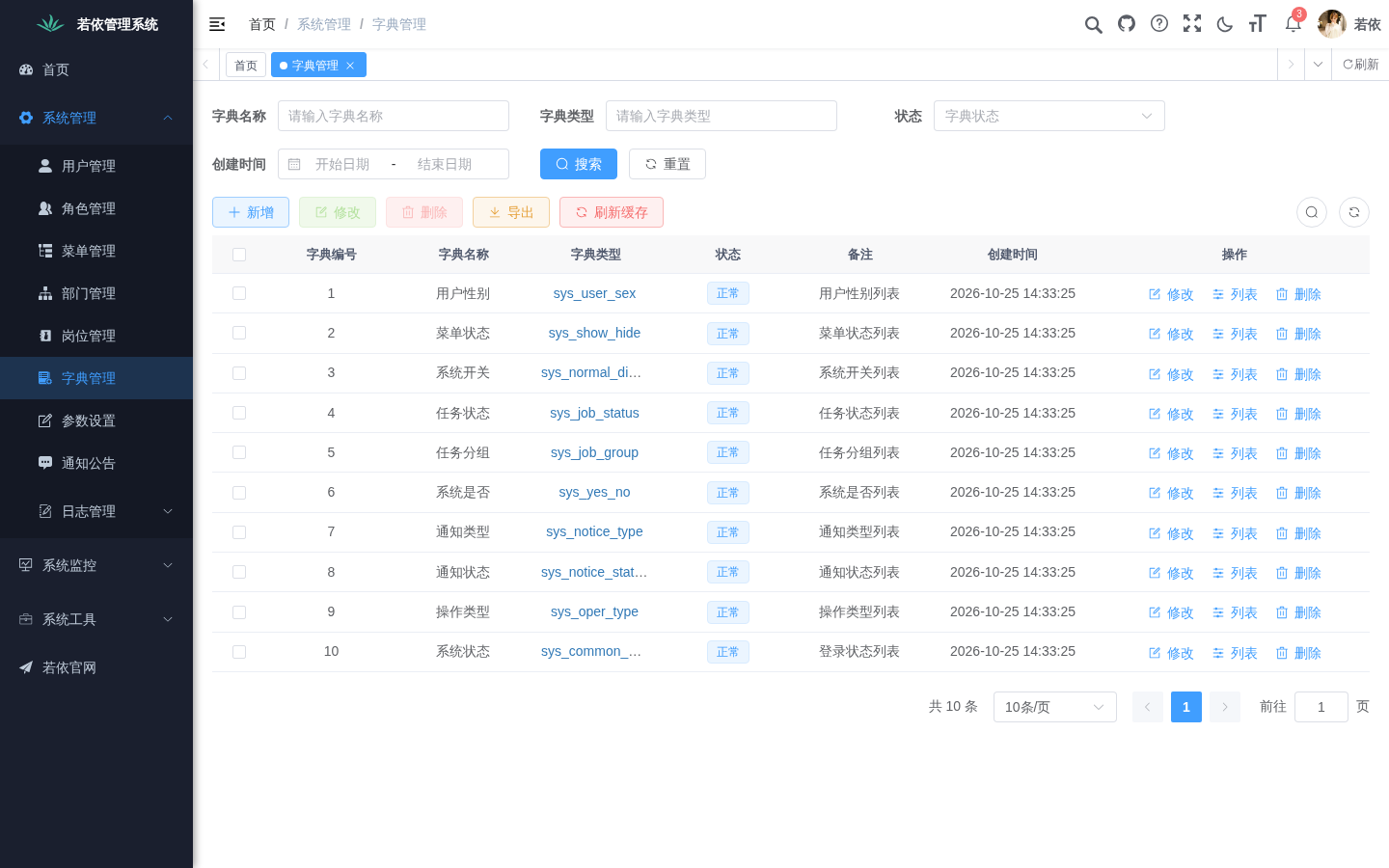1389x868 pixels.
Task: Expand the 系统工具 sidebar menu
Action: coord(96,619)
